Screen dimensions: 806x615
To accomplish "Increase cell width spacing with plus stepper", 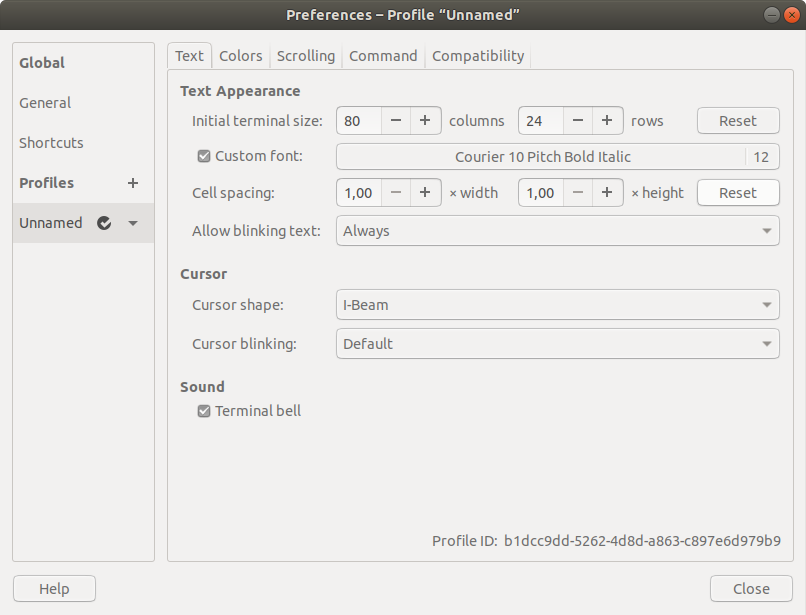I will point(424,192).
